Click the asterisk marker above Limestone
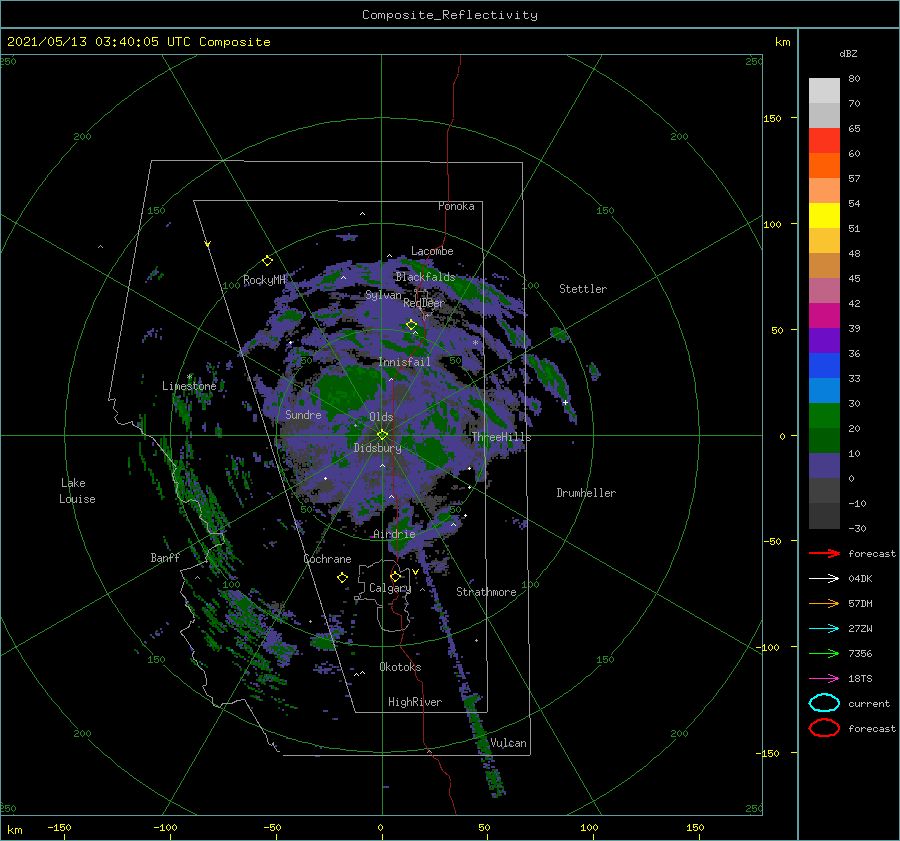This screenshot has height=841, width=900. (x=190, y=377)
